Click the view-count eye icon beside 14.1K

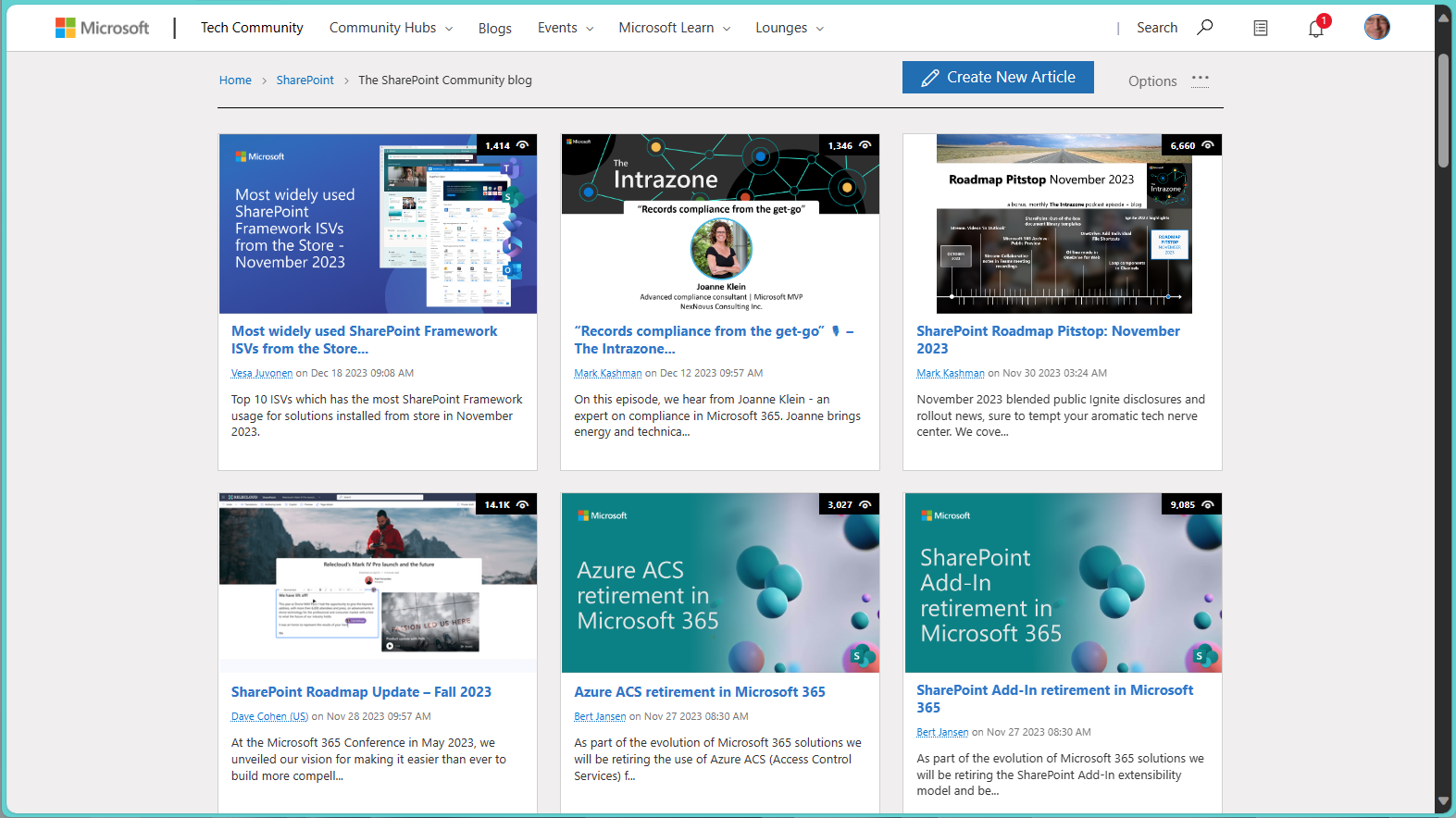tap(523, 504)
